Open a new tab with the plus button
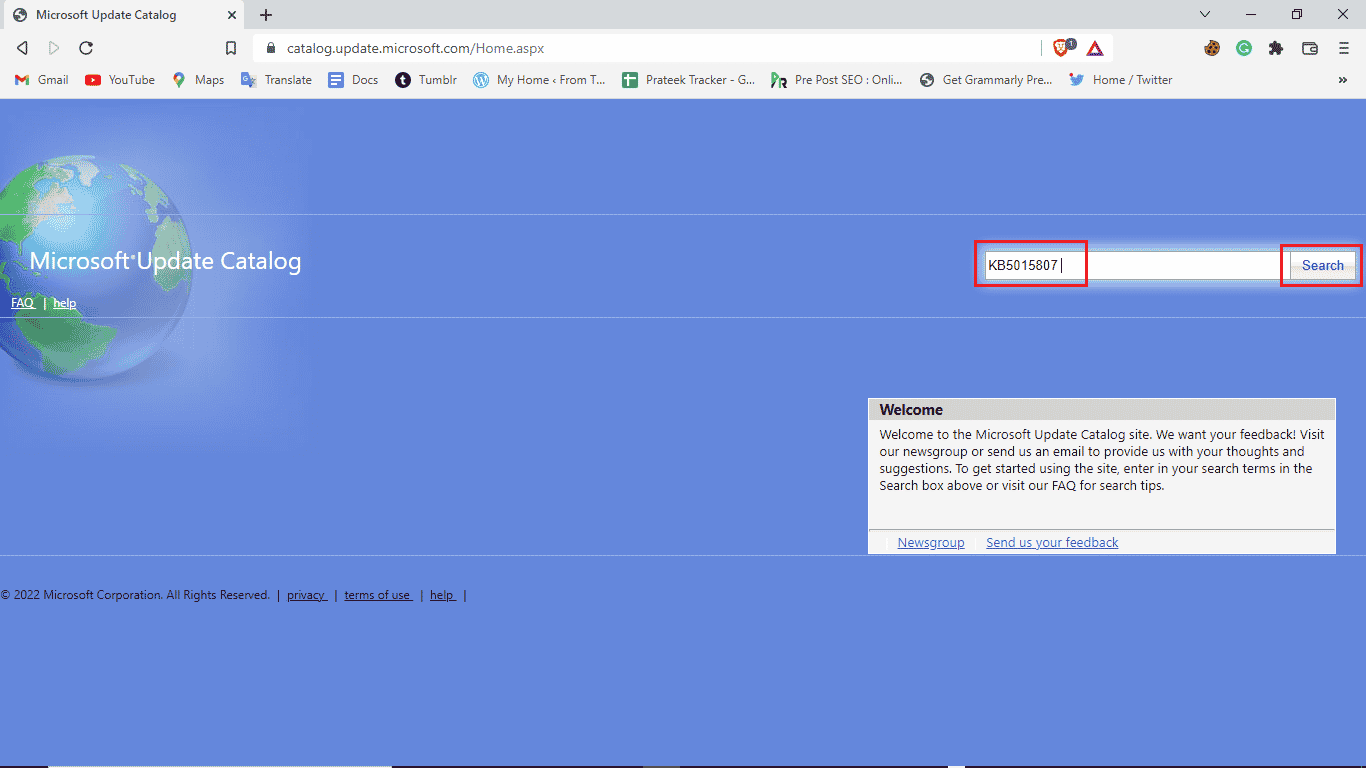 point(266,15)
